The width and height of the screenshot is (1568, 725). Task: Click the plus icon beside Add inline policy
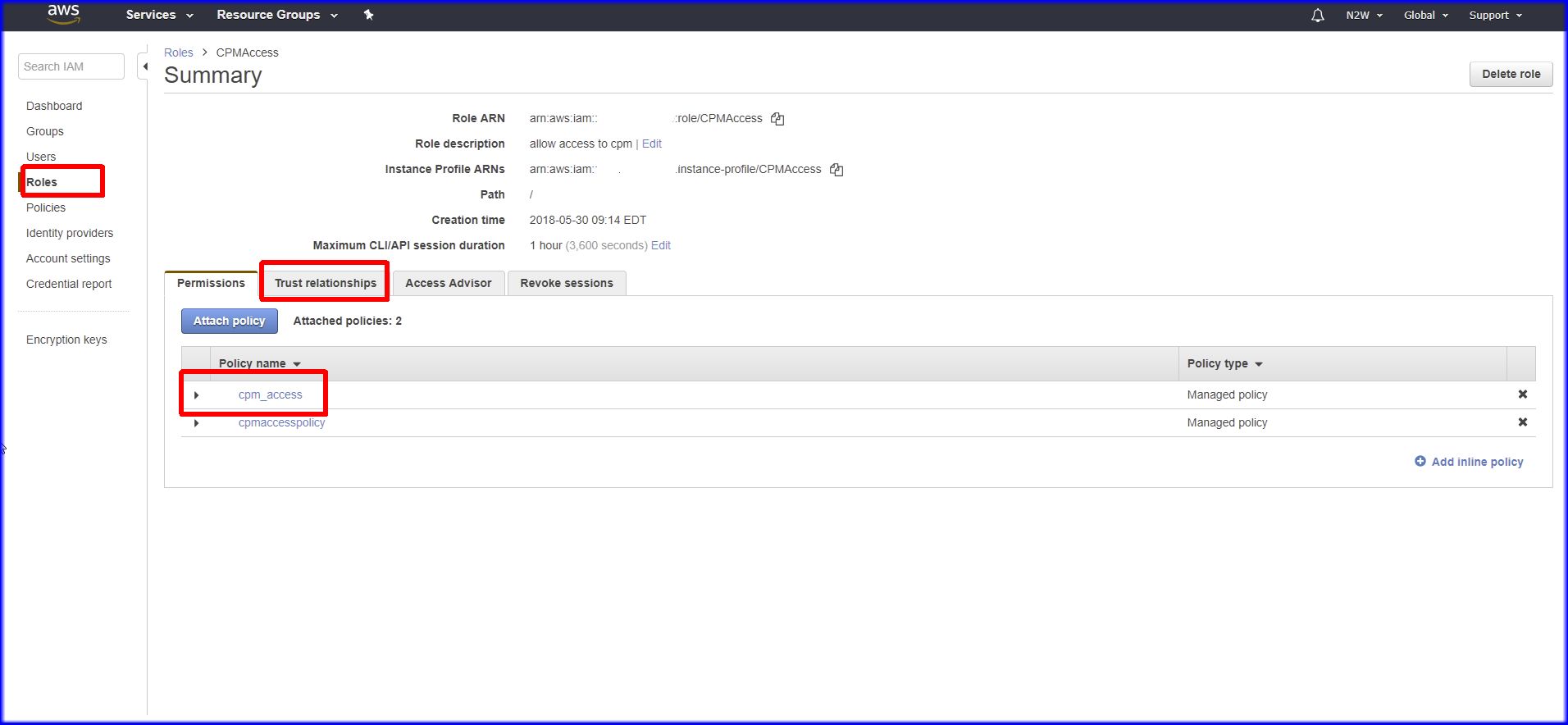click(x=1420, y=461)
